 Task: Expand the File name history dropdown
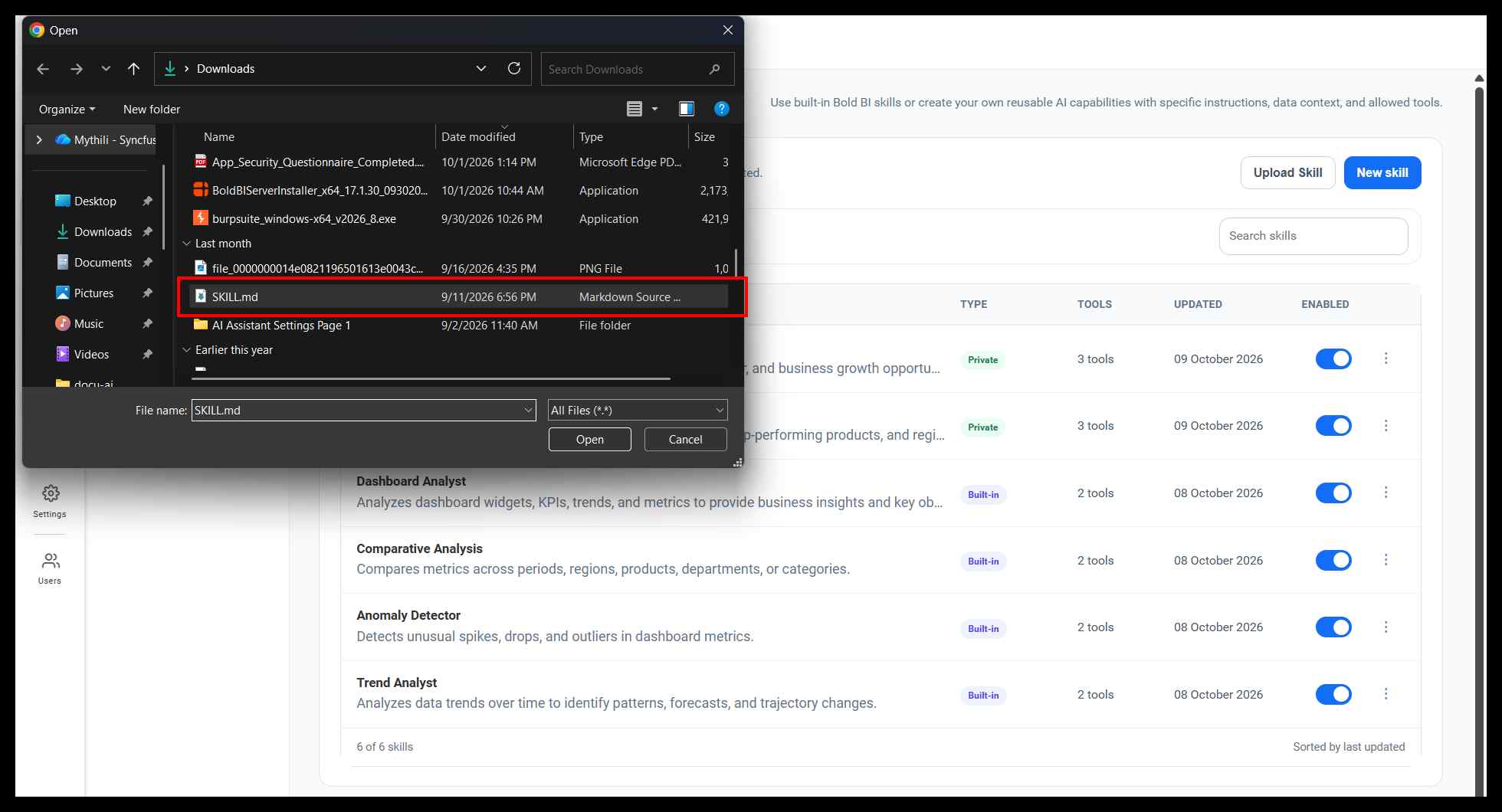pos(528,410)
